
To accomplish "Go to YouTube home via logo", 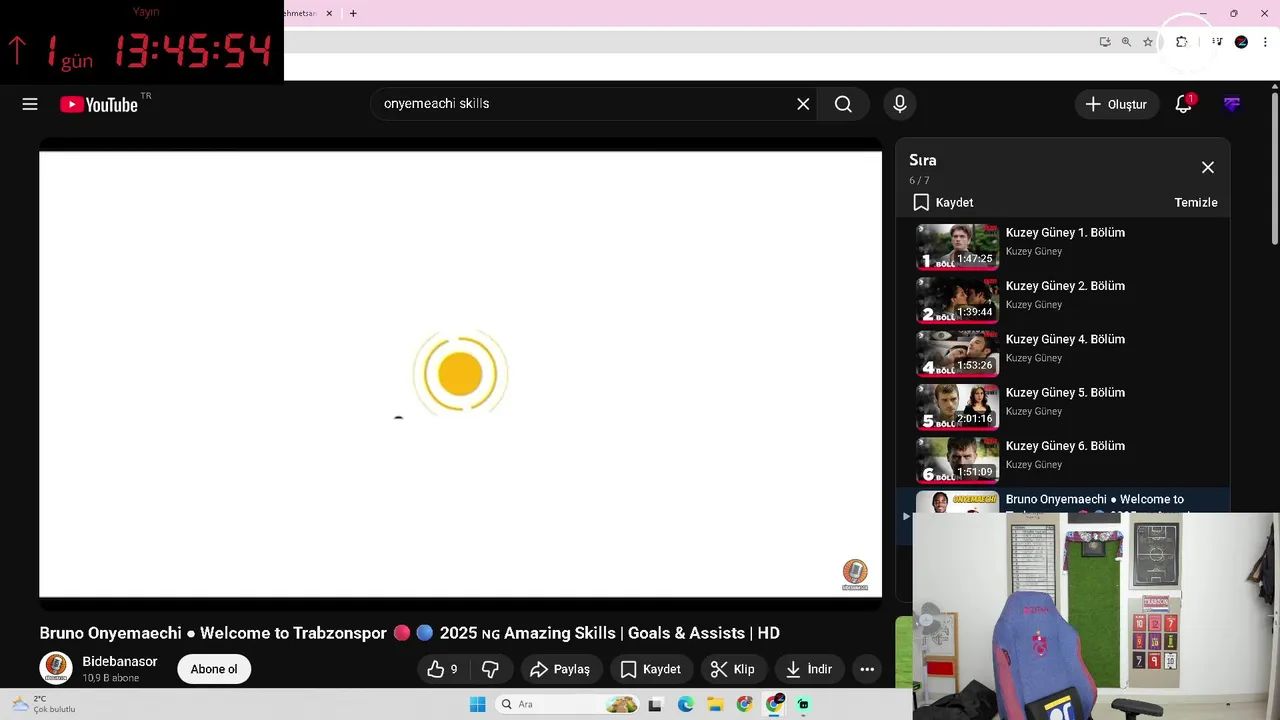I will (99, 105).
